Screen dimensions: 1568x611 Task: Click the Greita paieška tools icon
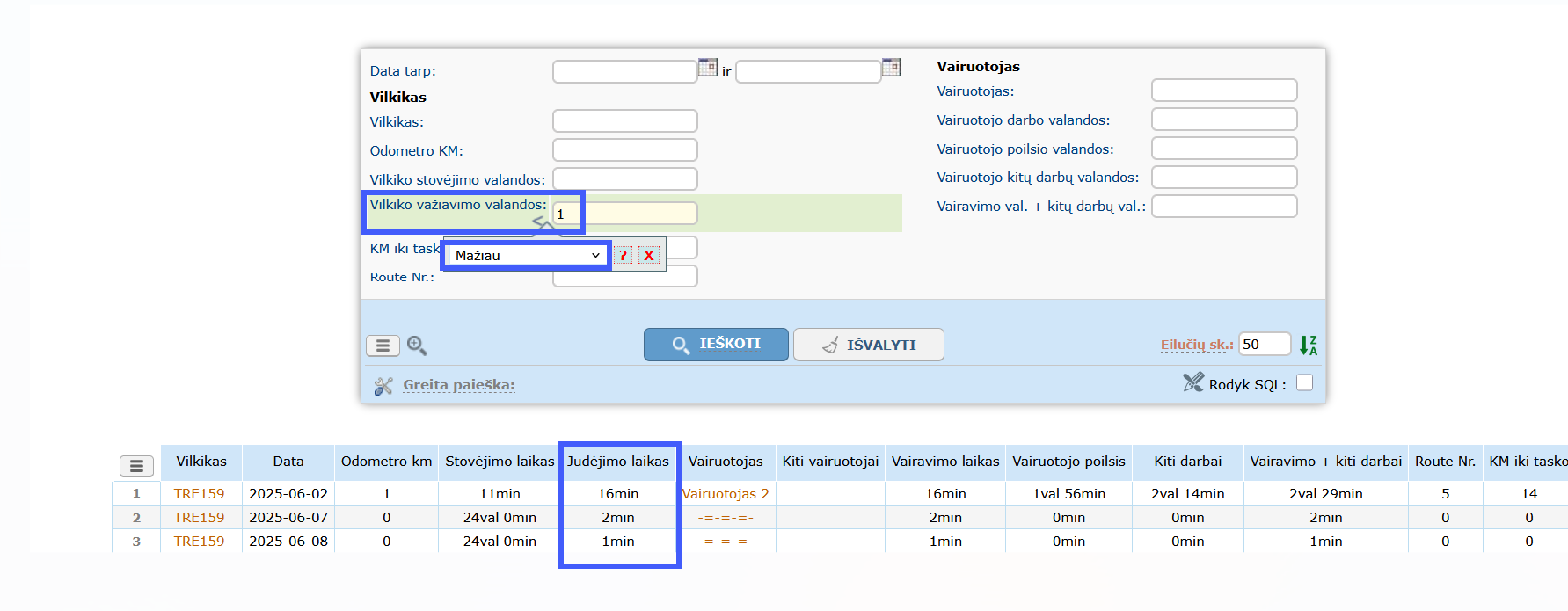pos(383,385)
